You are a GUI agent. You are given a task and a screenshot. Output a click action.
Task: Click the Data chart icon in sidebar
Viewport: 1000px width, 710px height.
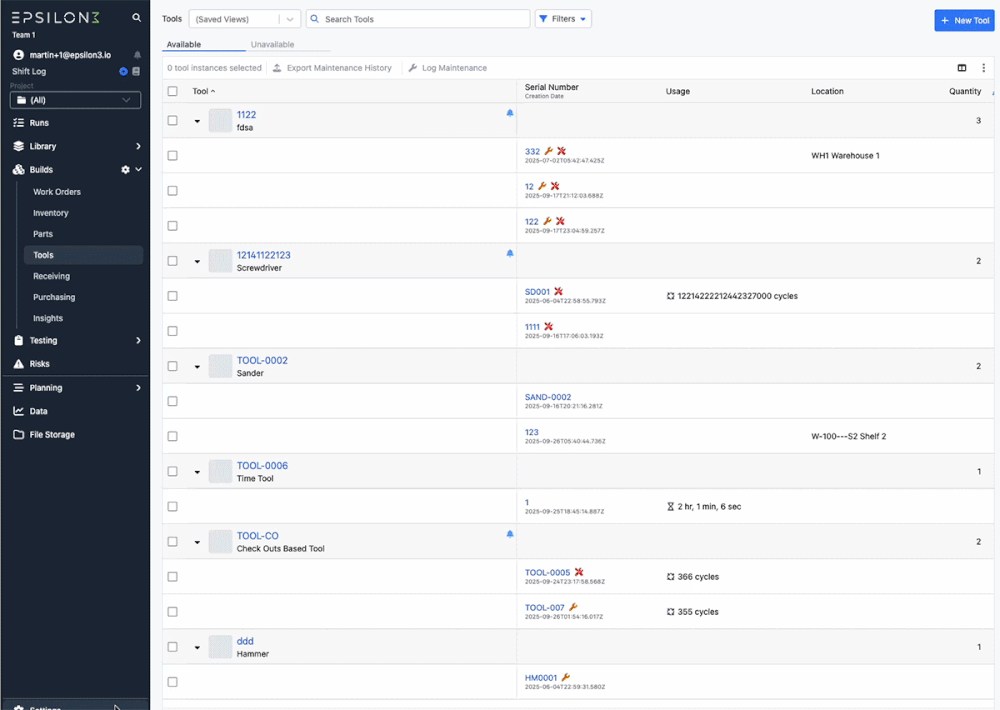point(18,411)
